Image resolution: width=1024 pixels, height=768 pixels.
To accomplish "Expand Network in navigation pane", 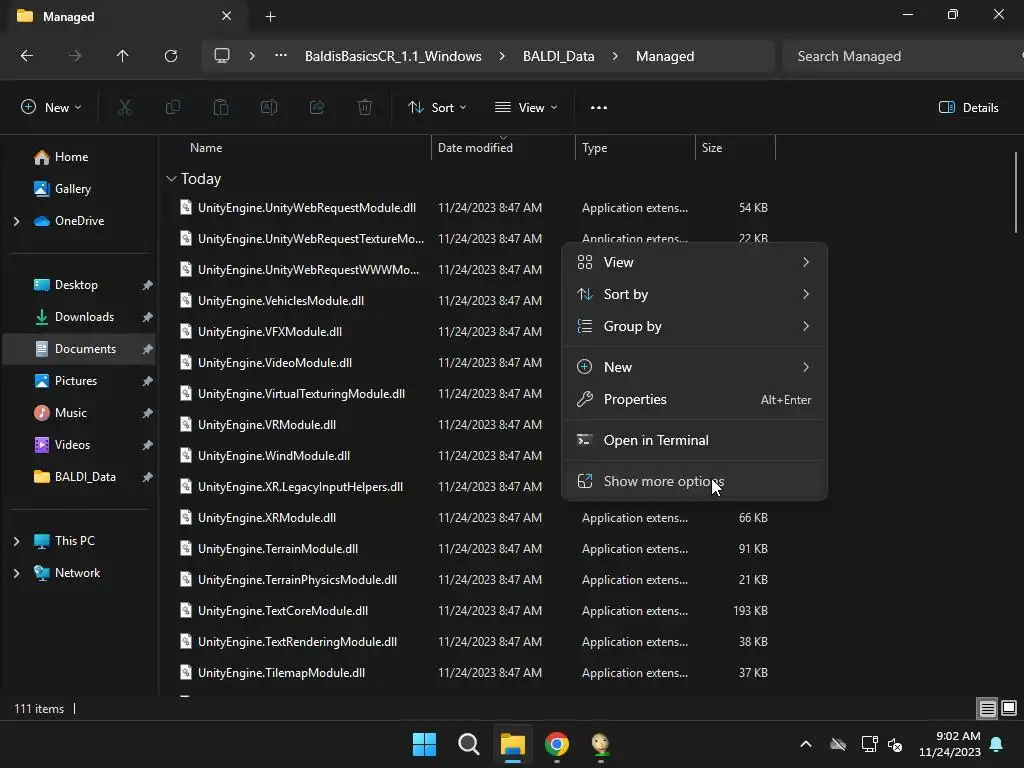I will point(16,573).
